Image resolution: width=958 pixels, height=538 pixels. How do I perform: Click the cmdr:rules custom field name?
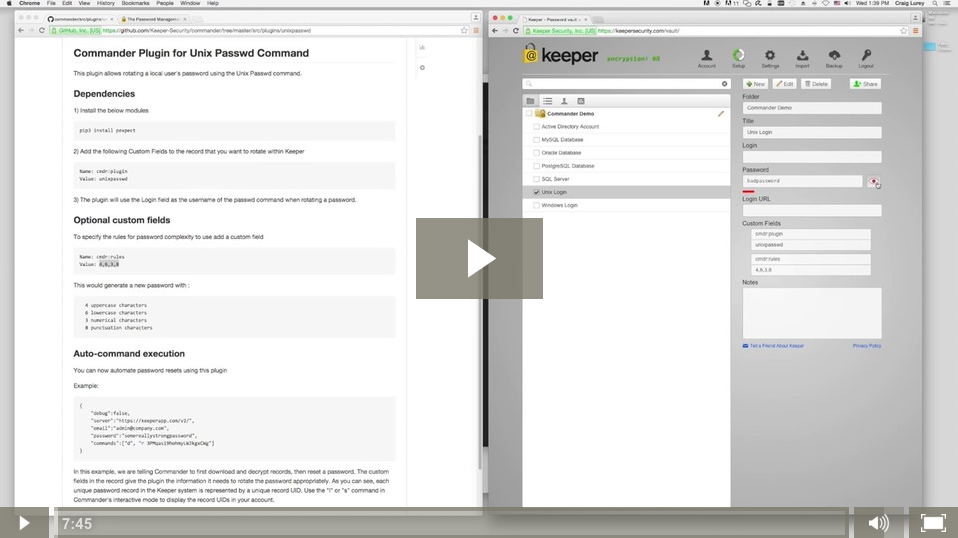click(x=811, y=259)
